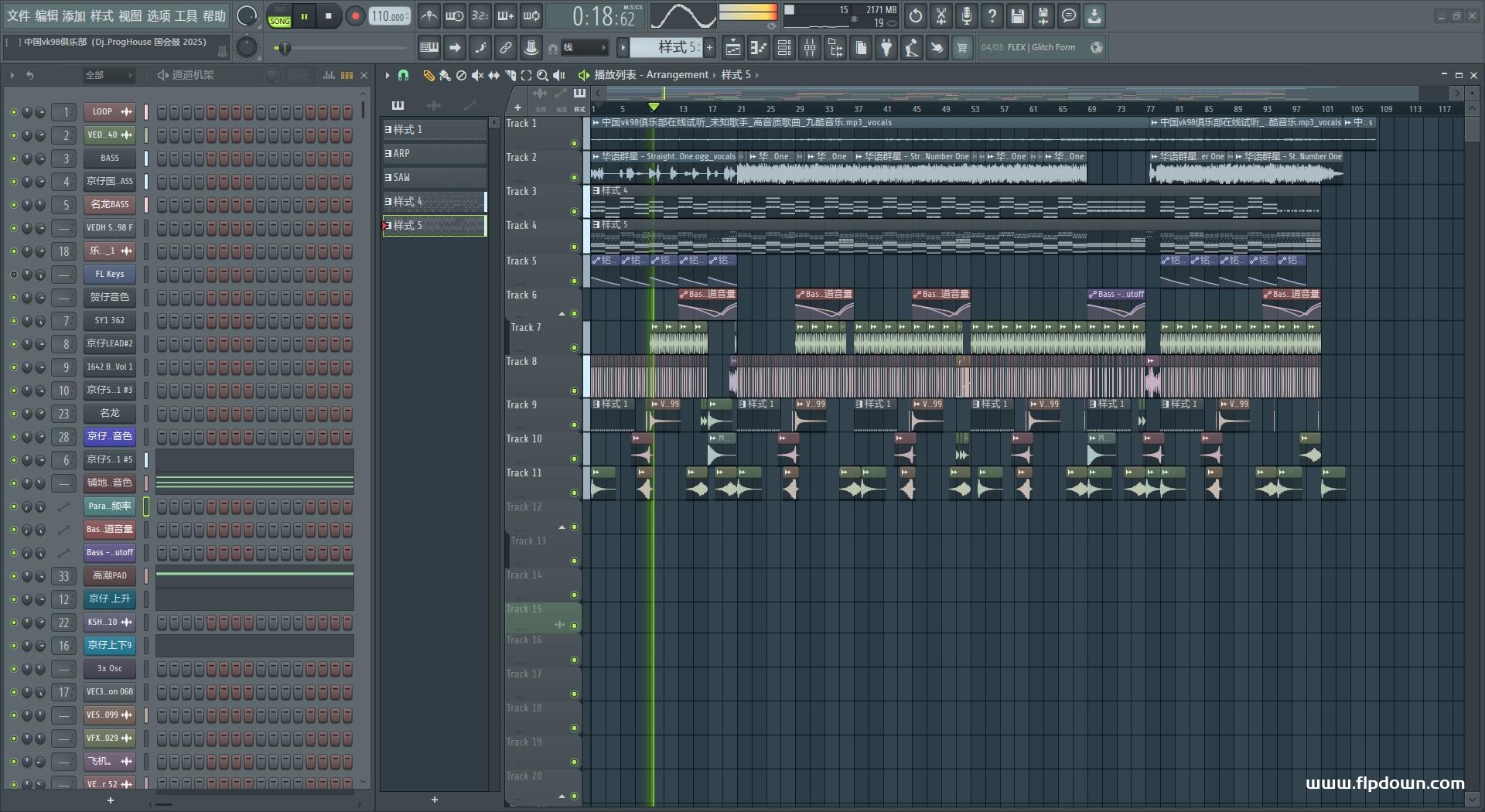Toggle the playlist snap magnet icon
Viewport: 1485px width, 812px height.
pyautogui.click(x=403, y=75)
